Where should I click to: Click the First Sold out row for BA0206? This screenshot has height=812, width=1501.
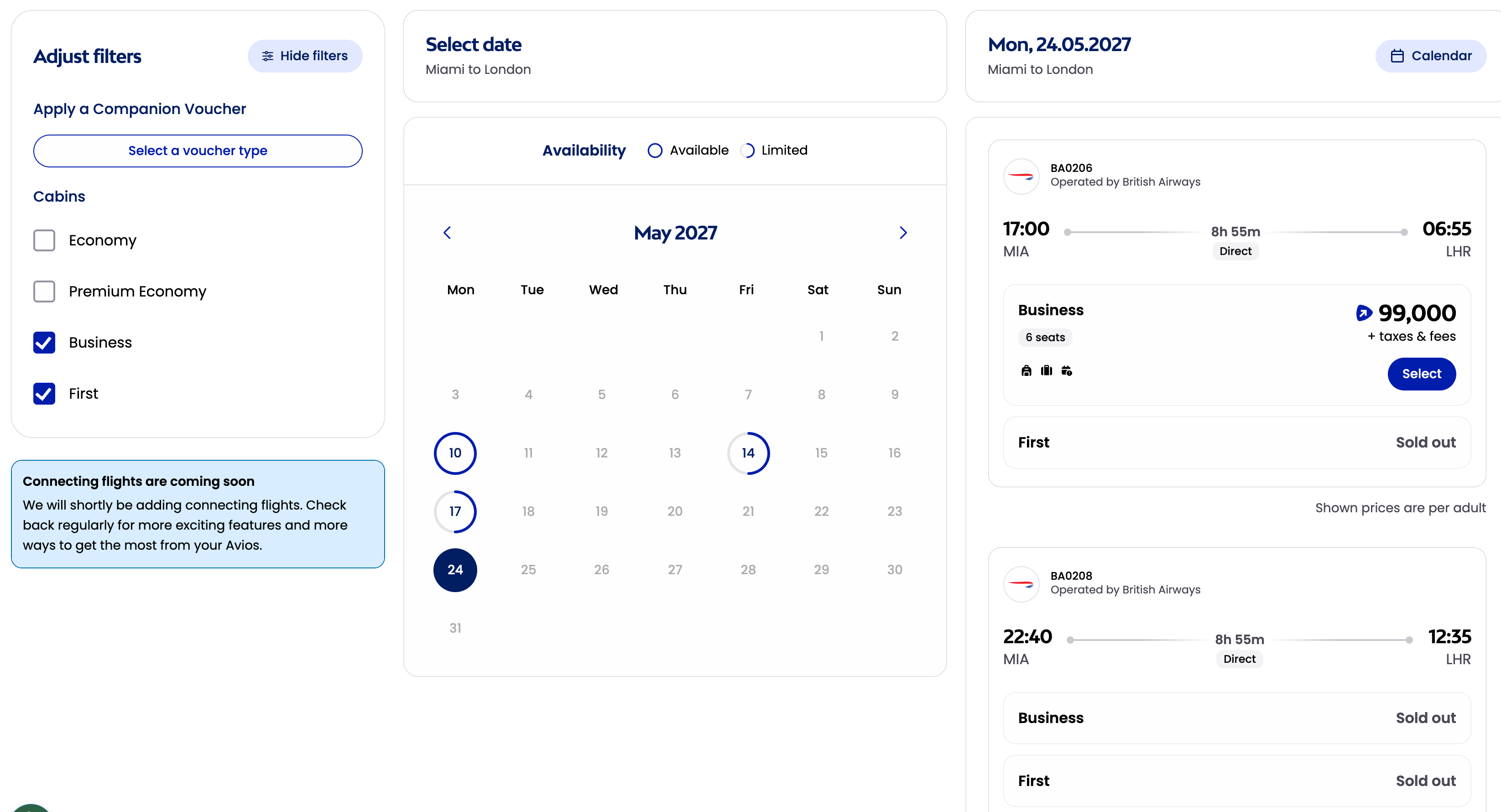1236,442
